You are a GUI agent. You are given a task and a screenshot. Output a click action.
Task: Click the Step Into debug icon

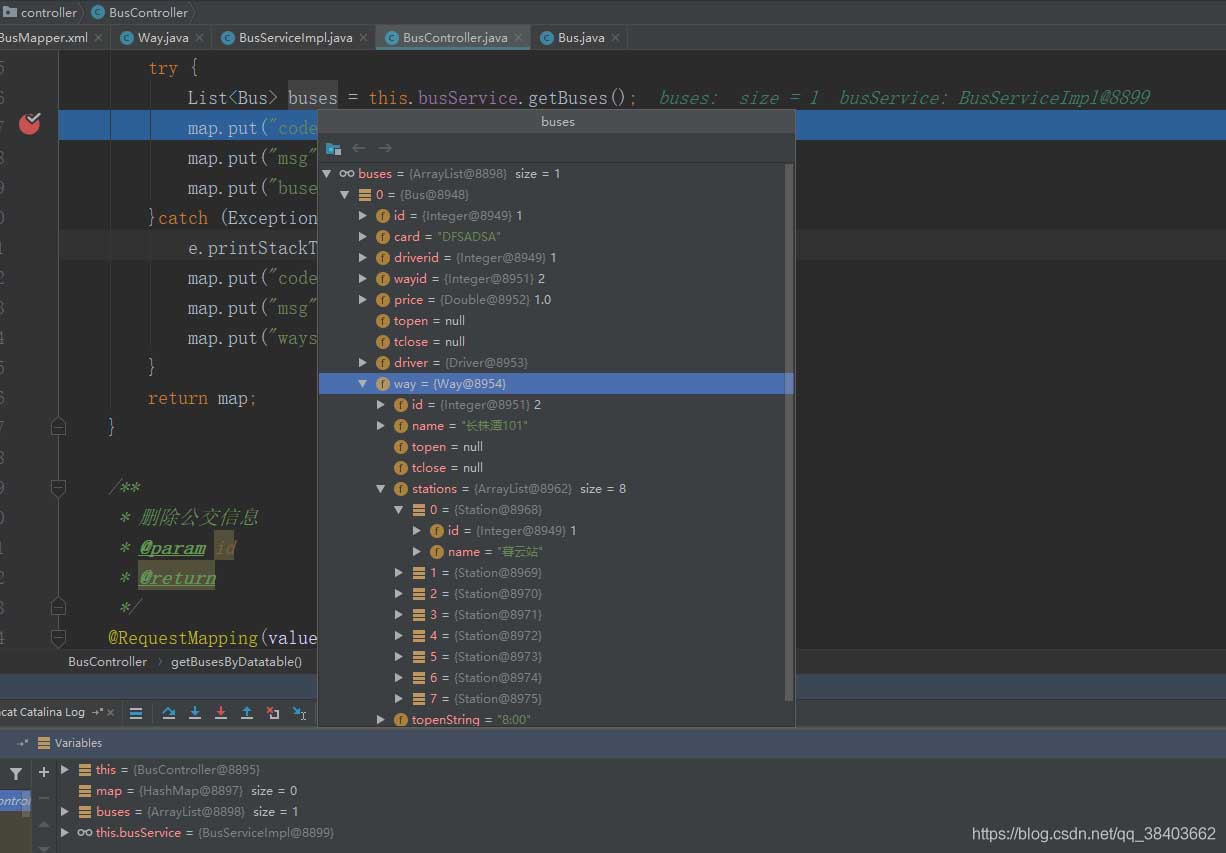pyautogui.click(x=195, y=713)
